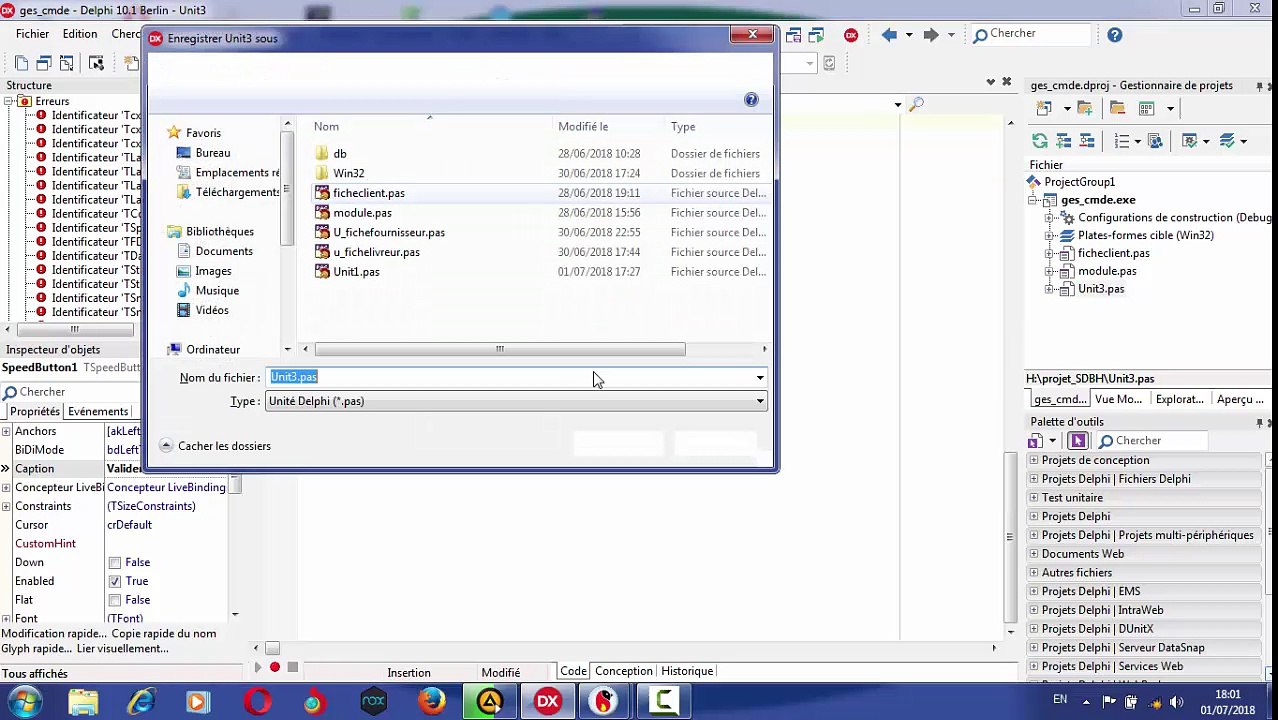Click Cacher les dossiers button
The height and width of the screenshot is (720, 1278).
pos(215,446)
